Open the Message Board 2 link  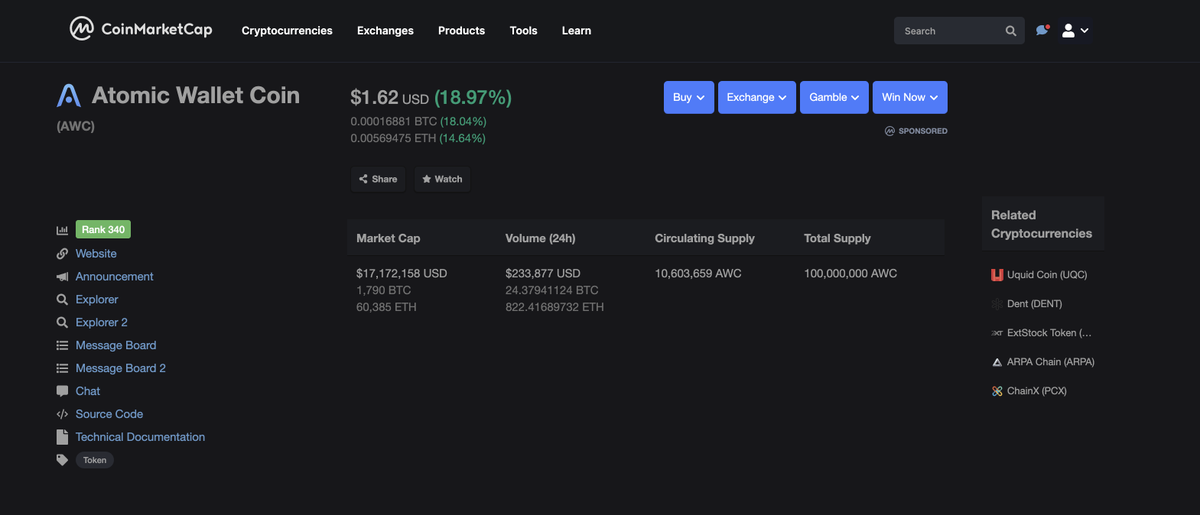pyautogui.click(x=121, y=369)
